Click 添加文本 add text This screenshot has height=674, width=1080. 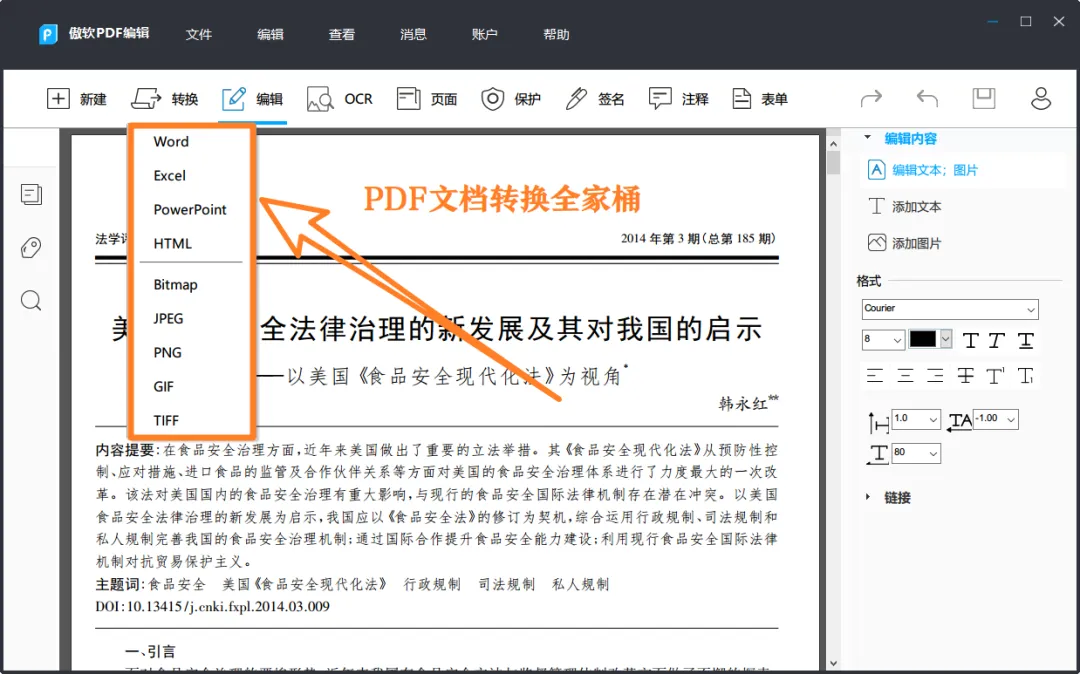tap(905, 207)
